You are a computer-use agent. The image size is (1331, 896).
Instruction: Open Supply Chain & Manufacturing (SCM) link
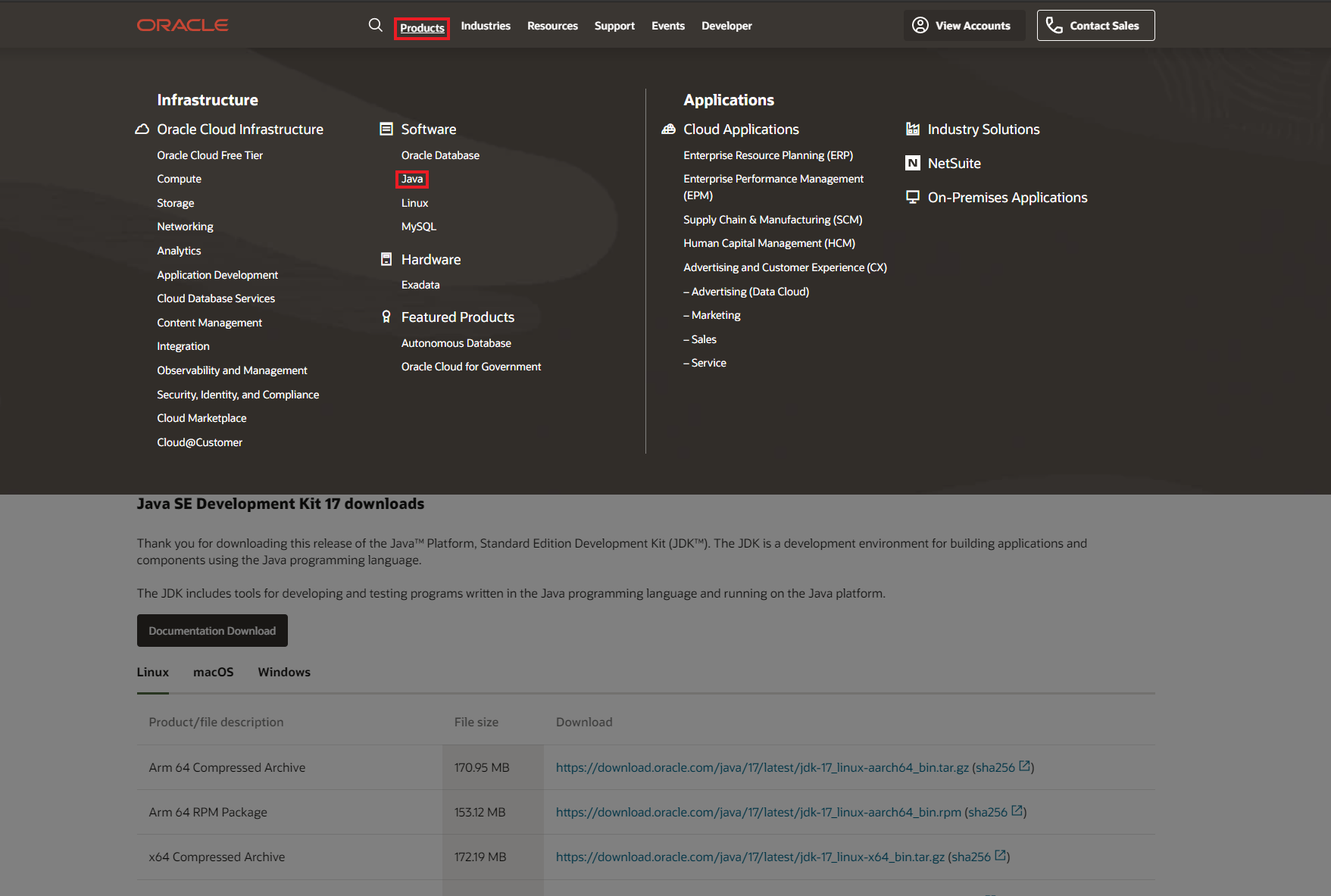773,220
